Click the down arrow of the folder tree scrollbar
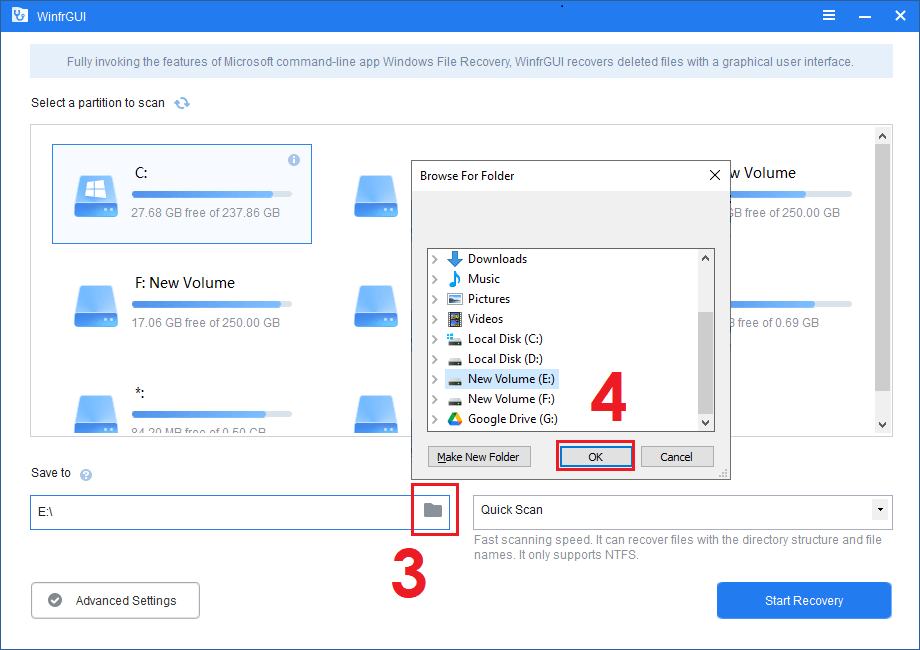Viewport: 920px width, 650px height. pos(706,424)
